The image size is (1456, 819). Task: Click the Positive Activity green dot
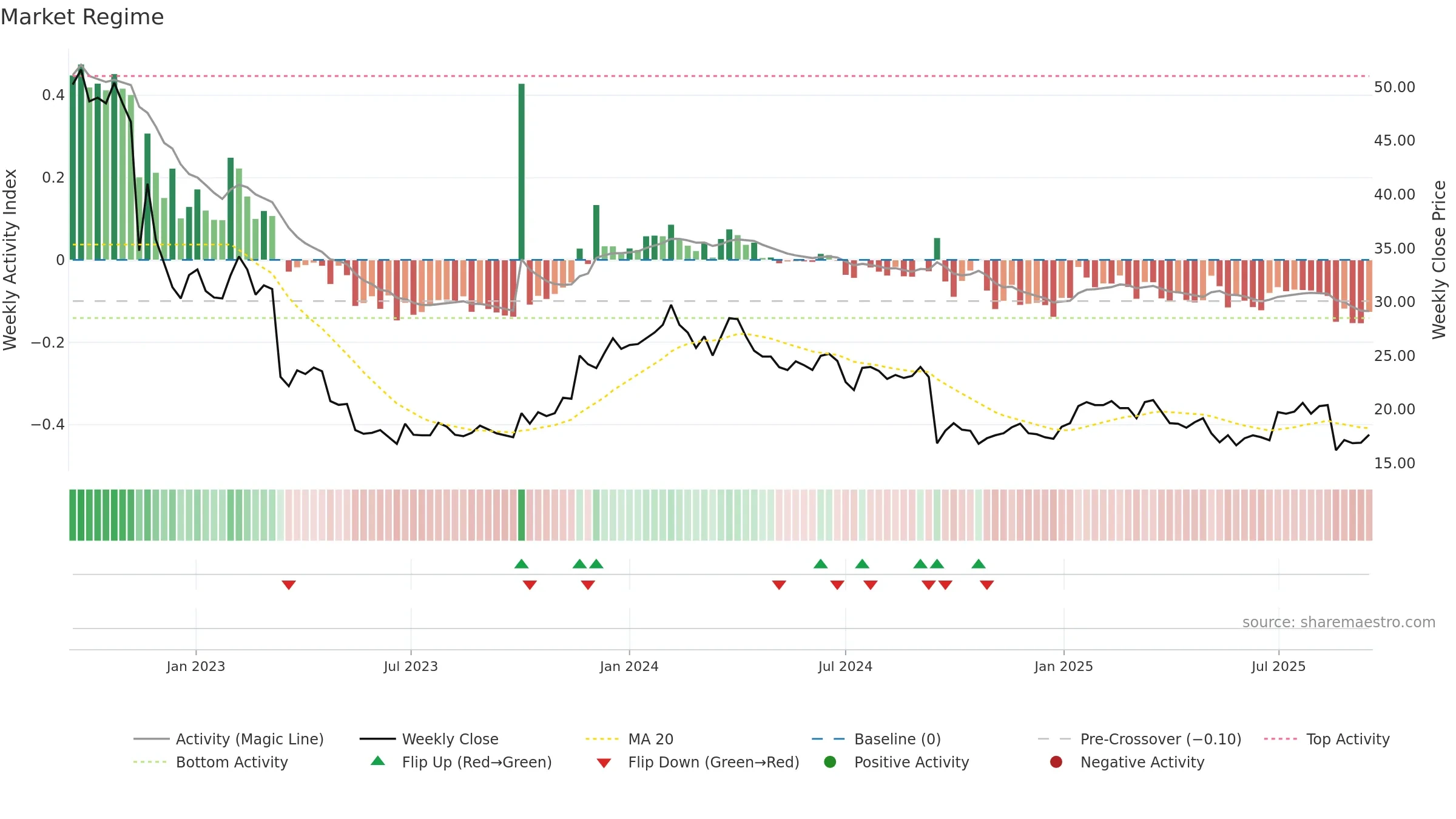(x=830, y=762)
